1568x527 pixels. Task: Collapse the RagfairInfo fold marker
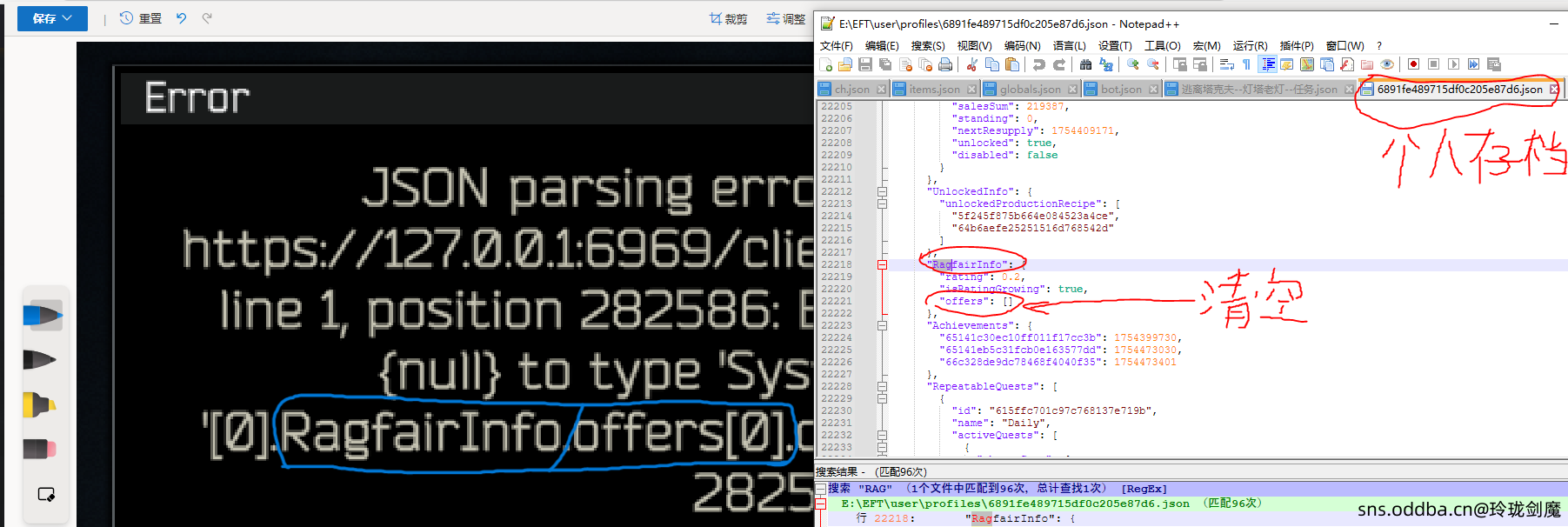click(x=882, y=264)
